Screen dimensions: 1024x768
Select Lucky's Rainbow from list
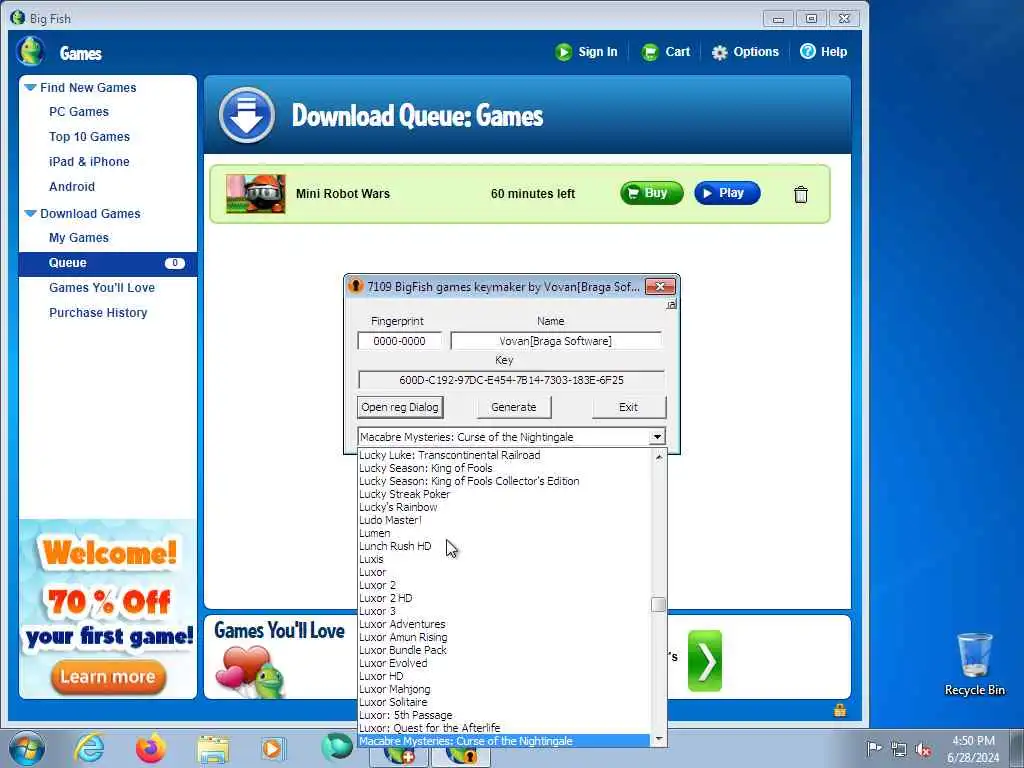tap(504, 507)
